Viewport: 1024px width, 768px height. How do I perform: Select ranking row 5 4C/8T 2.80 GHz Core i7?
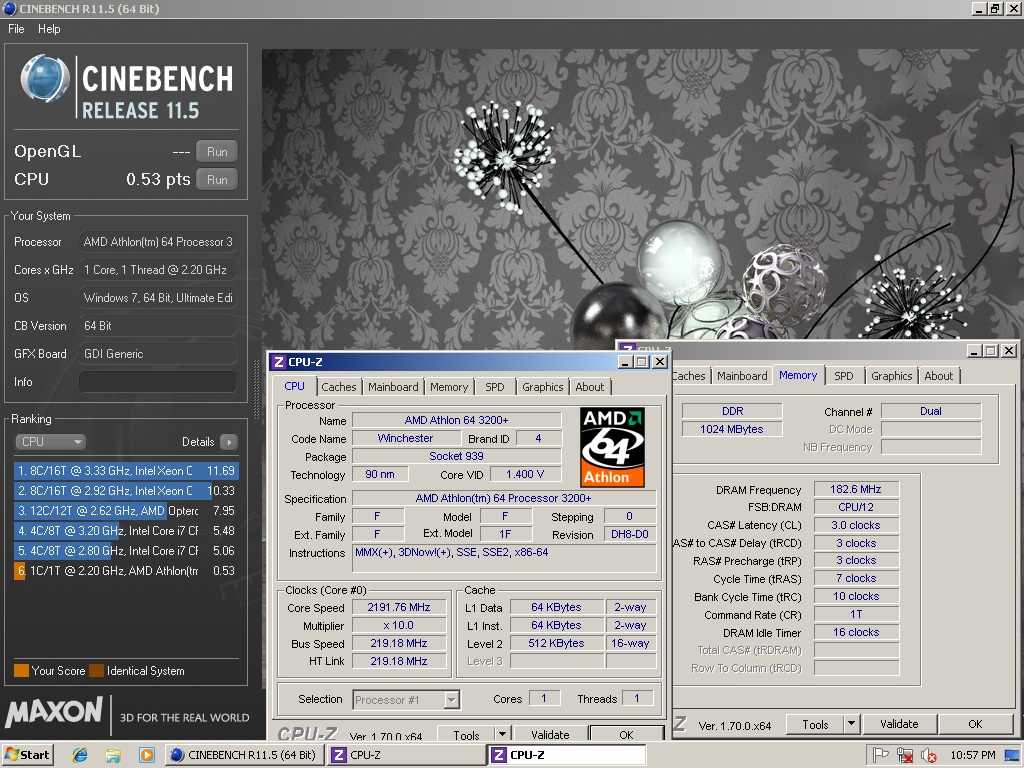(x=125, y=551)
